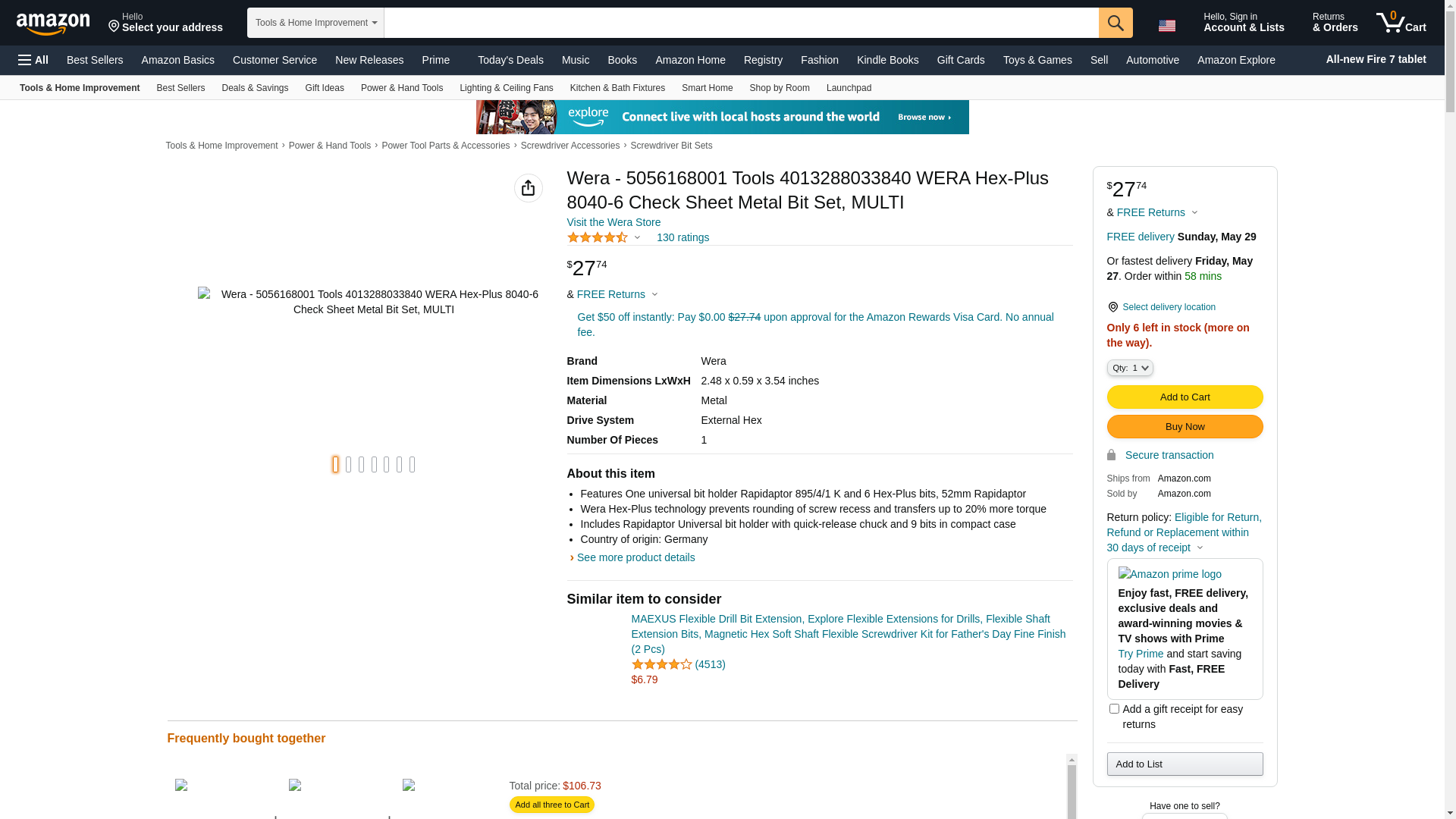Click the Add to List button

[x=1184, y=764]
